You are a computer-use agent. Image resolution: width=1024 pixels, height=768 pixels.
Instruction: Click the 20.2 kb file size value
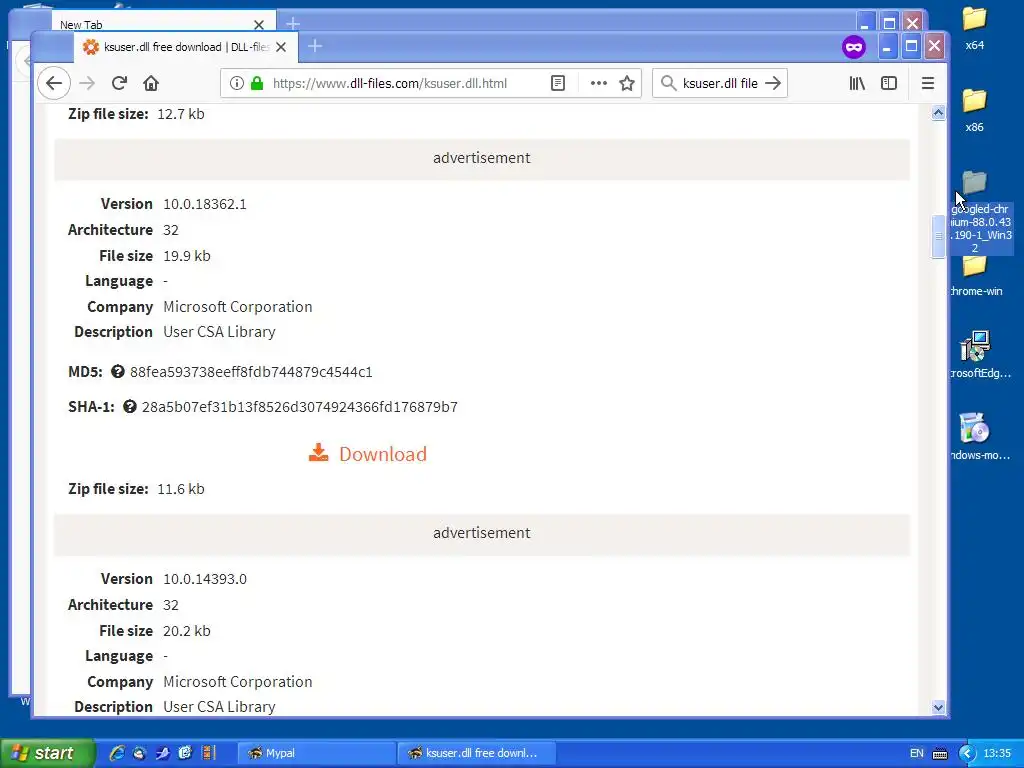coord(187,630)
